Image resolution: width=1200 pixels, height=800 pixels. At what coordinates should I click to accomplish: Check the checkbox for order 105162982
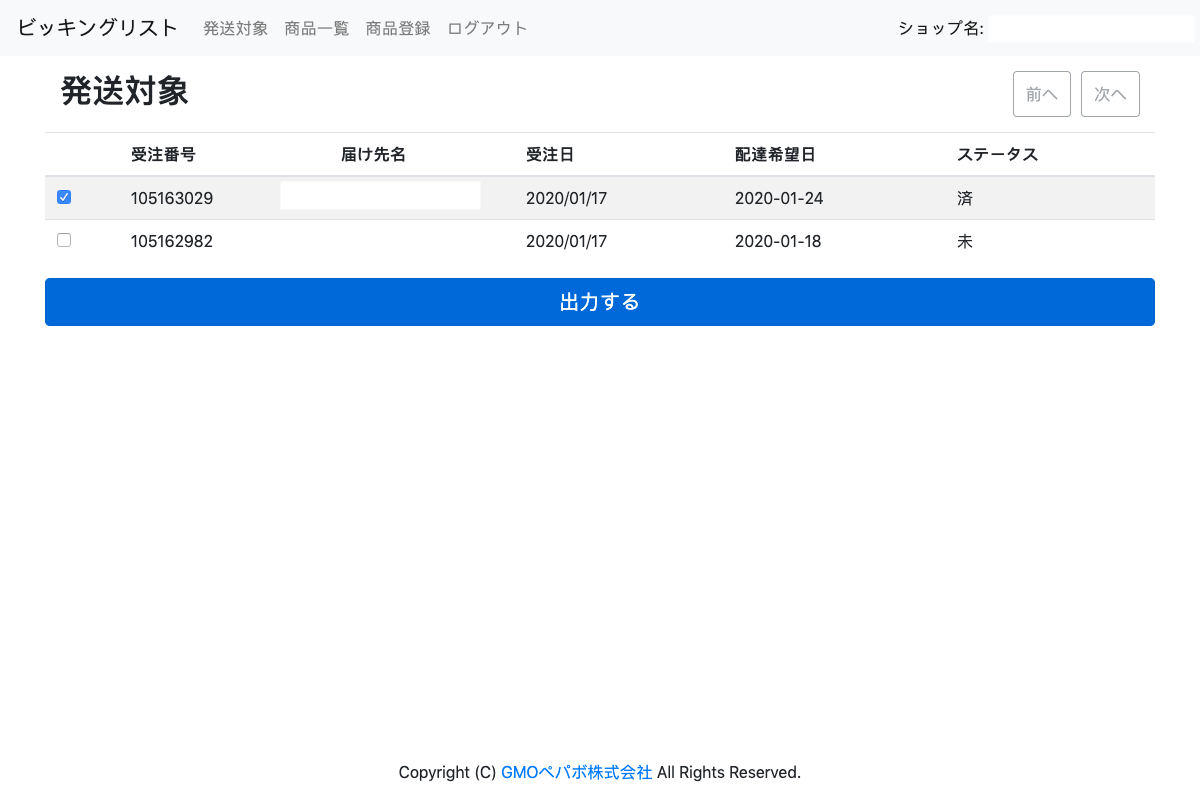64,240
